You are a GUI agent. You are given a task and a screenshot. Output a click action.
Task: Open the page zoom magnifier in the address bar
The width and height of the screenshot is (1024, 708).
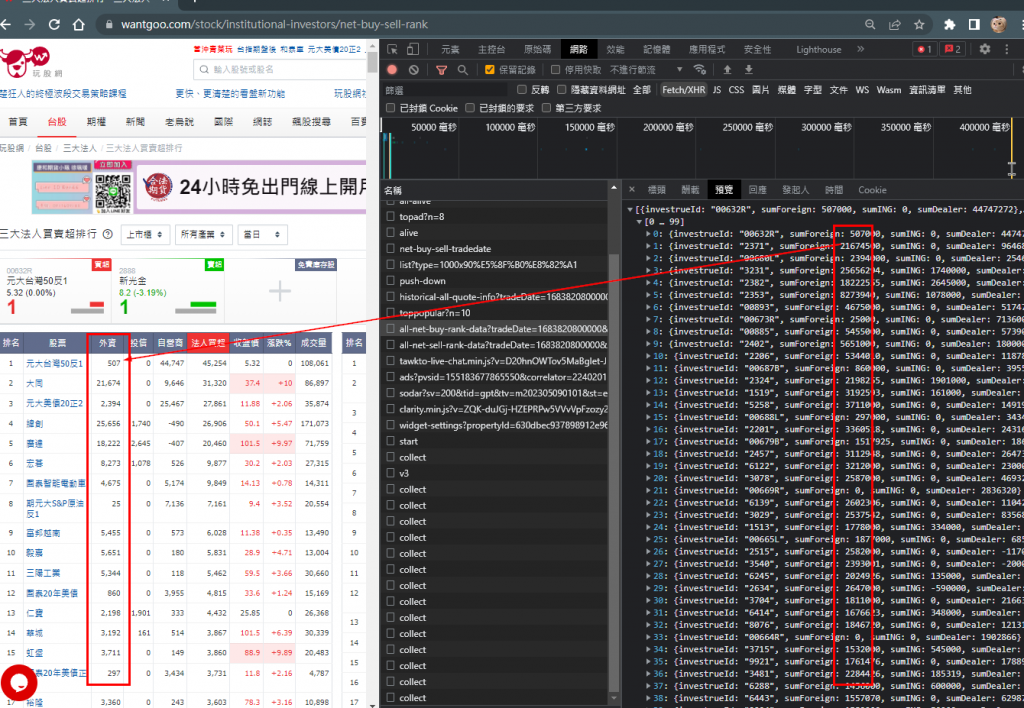[x=870, y=25]
